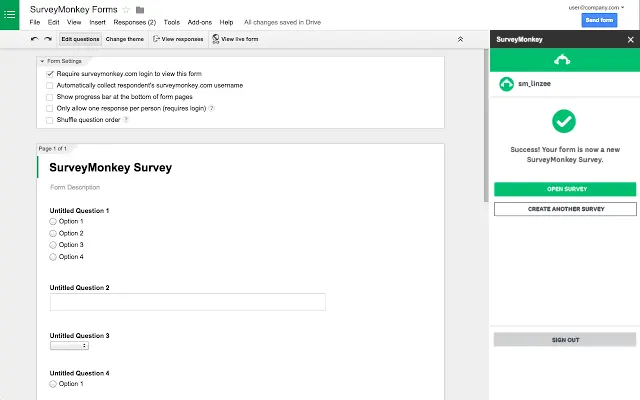Collapse toolbar with double-chevron icon
This screenshot has width=640, height=400.
460,39
